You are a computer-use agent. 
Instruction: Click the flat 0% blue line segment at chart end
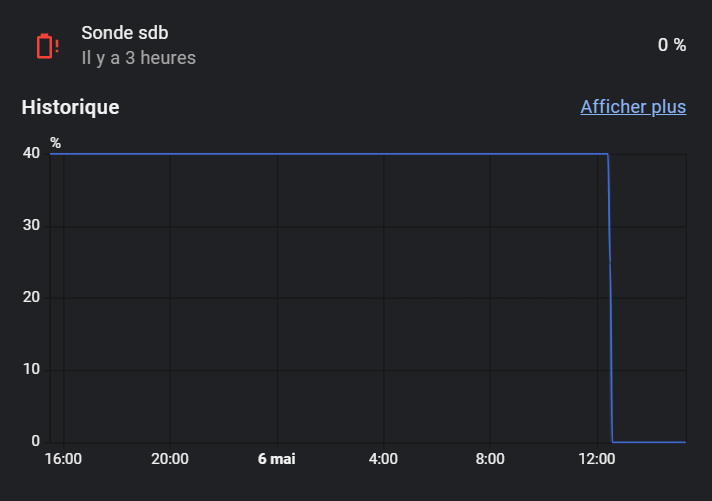pyautogui.click(x=649, y=442)
